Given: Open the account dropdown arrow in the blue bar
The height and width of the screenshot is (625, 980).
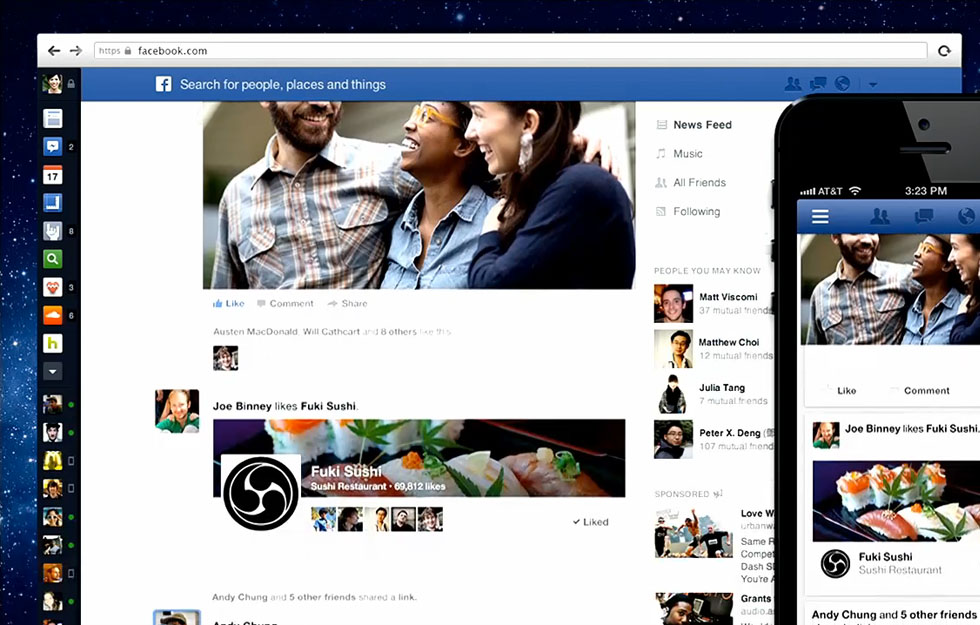Looking at the screenshot, I should coord(872,84).
